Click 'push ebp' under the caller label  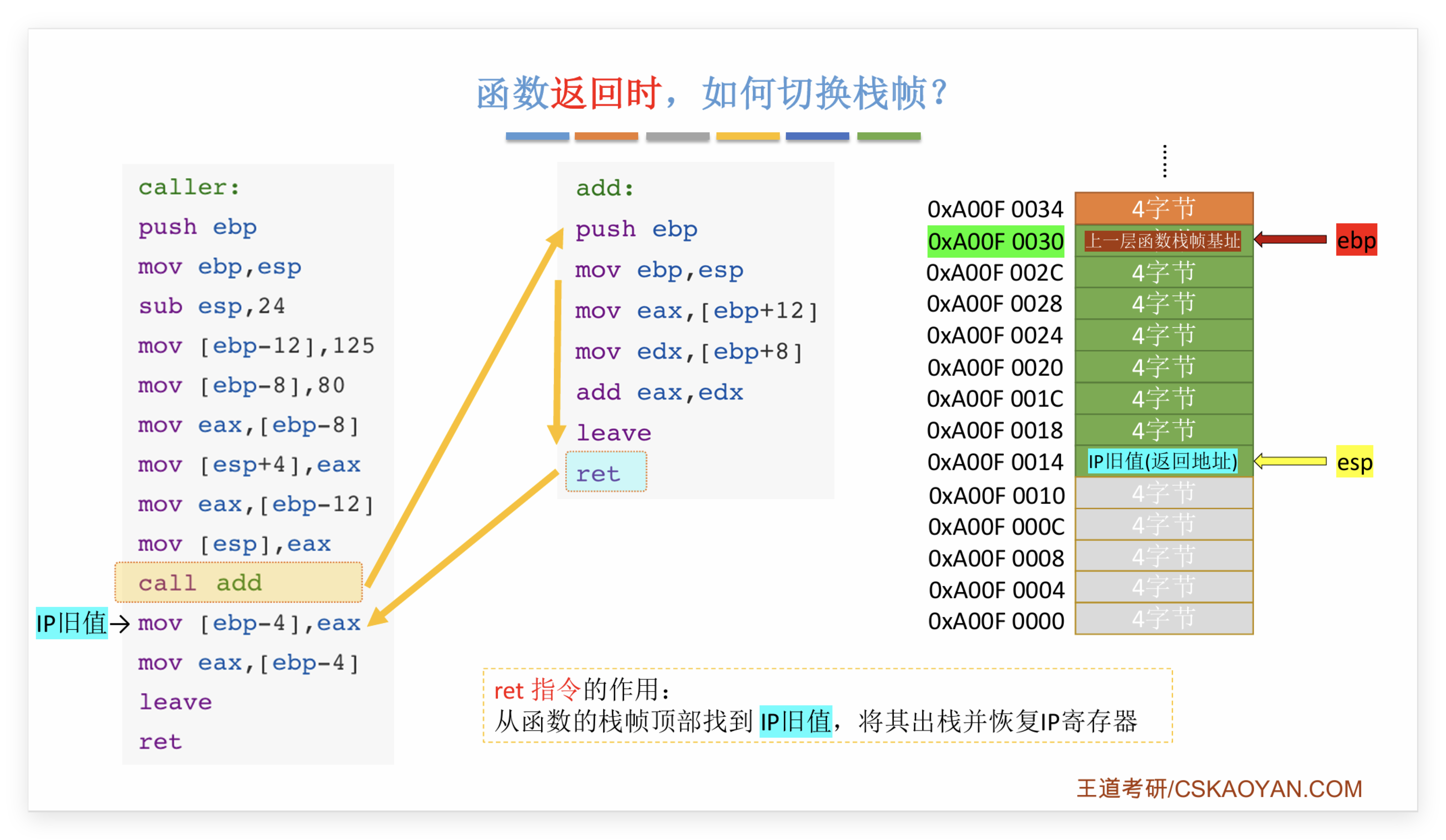(197, 228)
